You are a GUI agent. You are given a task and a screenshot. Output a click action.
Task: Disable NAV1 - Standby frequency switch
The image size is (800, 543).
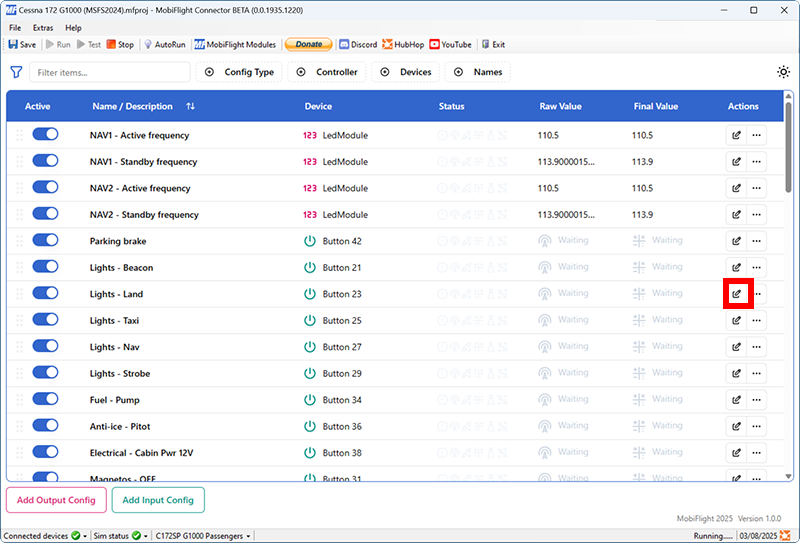pos(45,161)
